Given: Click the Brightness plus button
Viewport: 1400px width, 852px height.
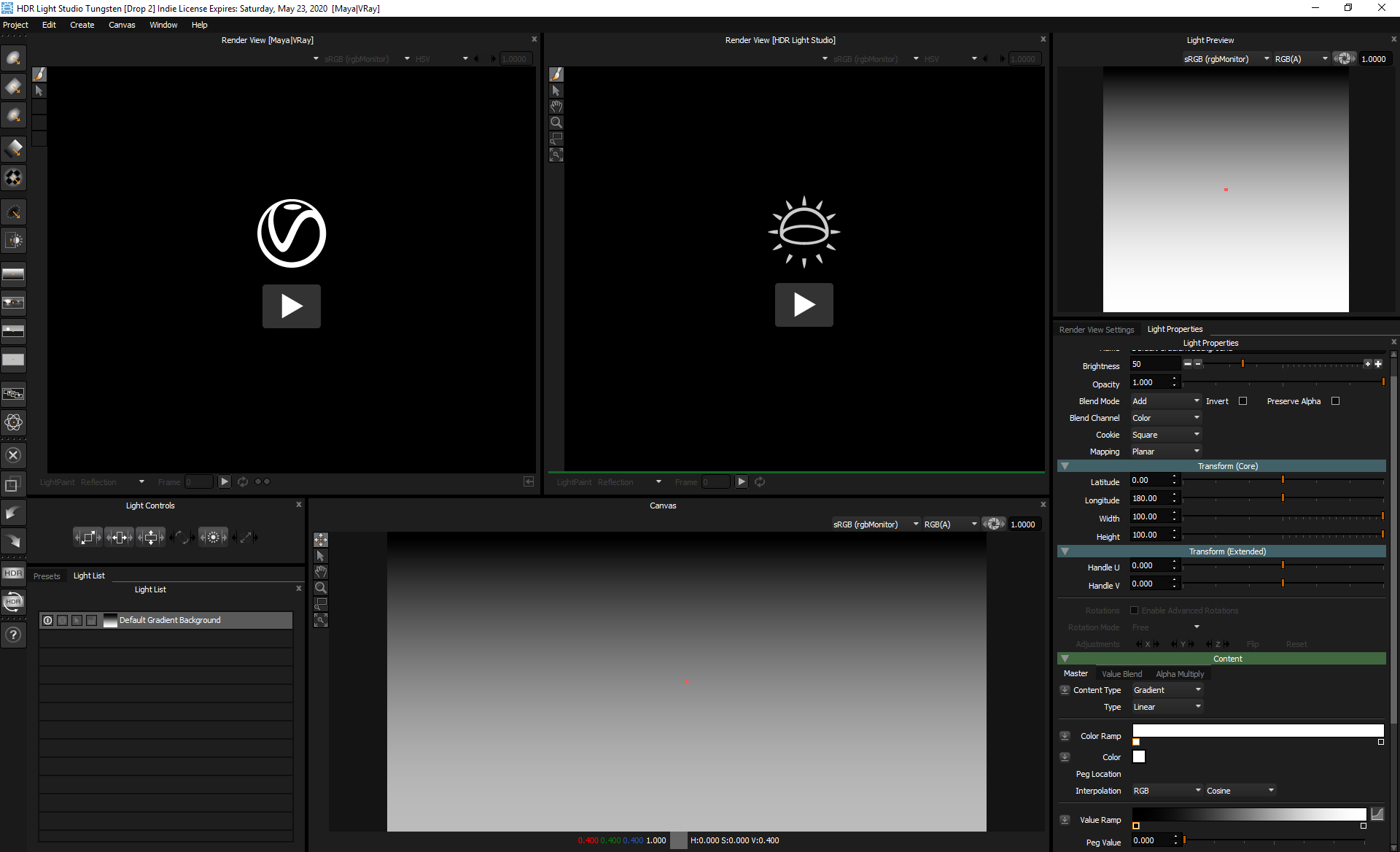Looking at the screenshot, I should [1369, 363].
